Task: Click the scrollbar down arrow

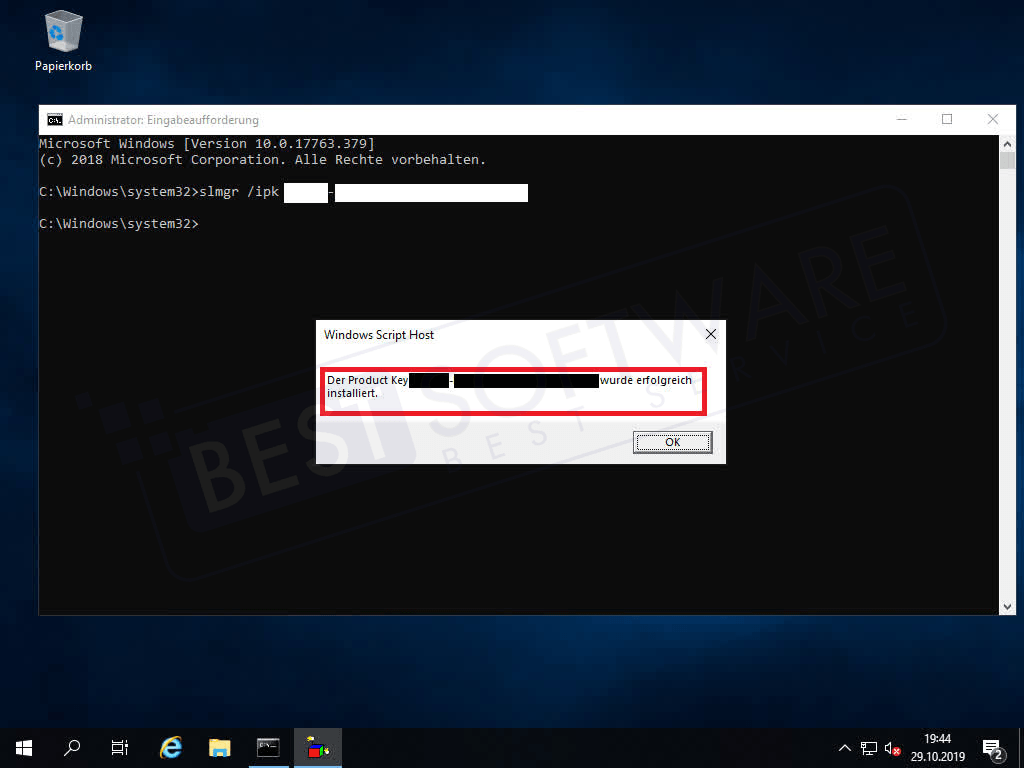Action: coord(1007,604)
